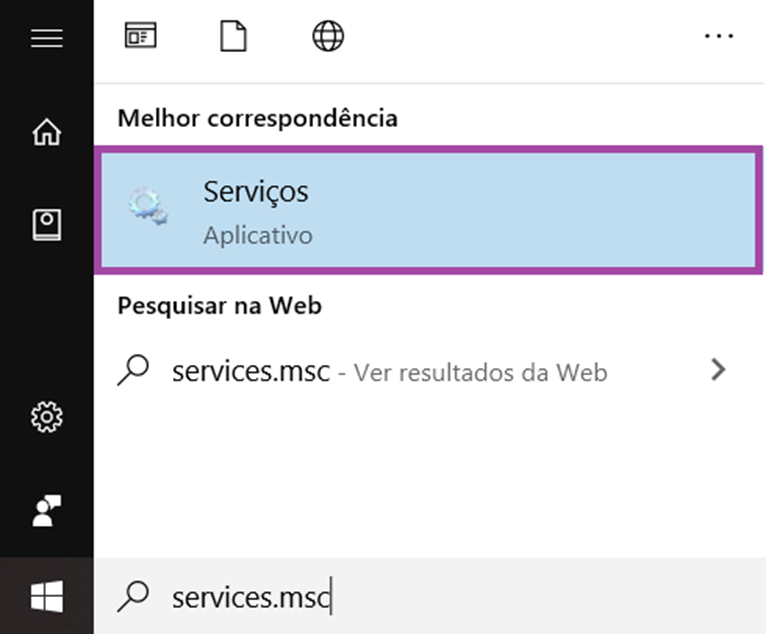Open Settings gear in sidebar
The image size is (766, 634).
point(47,417)
